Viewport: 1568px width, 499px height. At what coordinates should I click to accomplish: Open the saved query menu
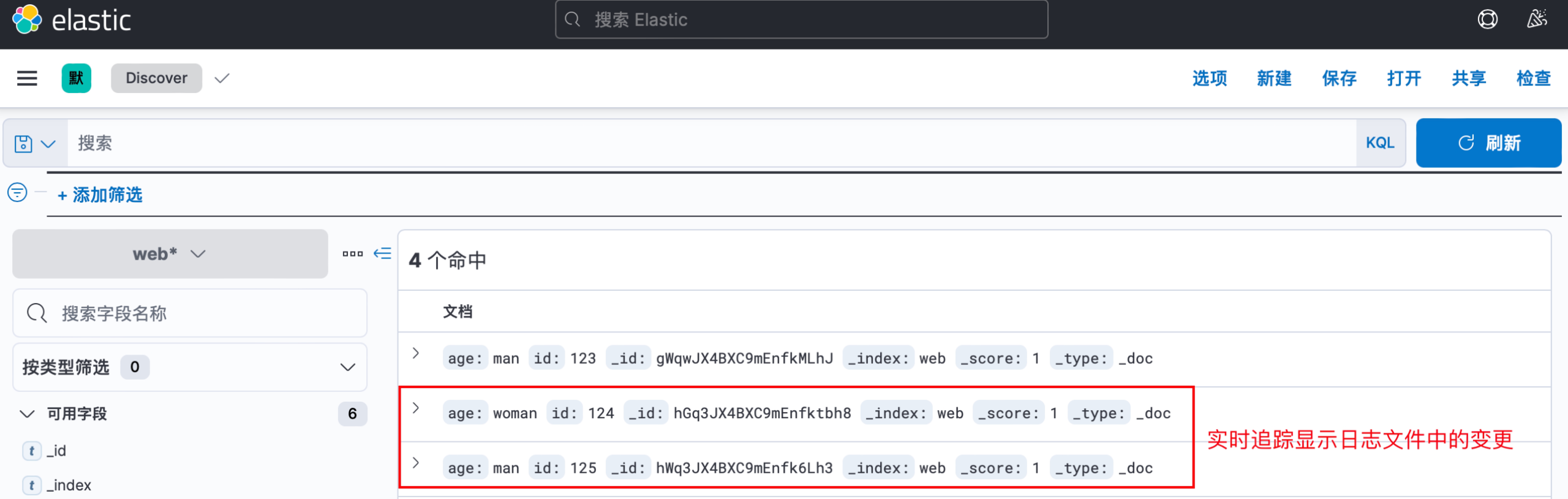(35, 144)
